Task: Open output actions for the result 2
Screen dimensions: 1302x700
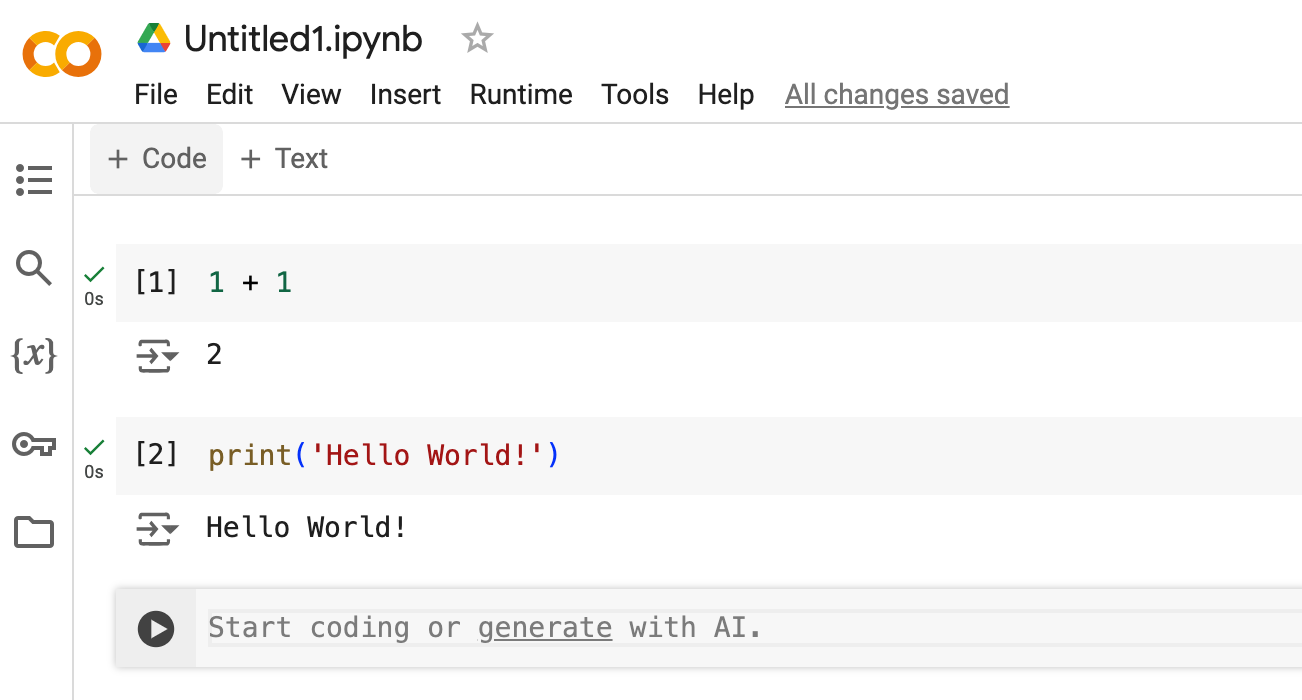Action: tap(157, 356)
